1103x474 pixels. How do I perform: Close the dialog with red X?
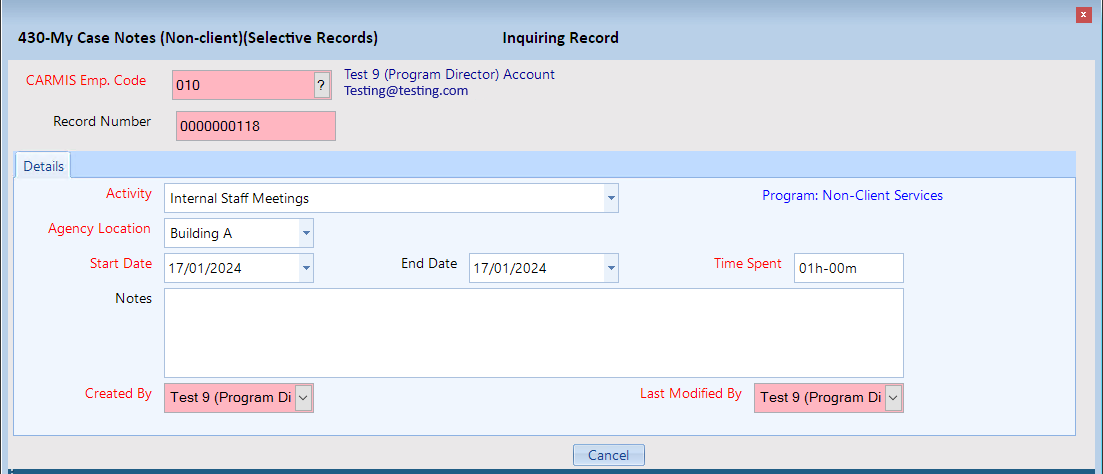click(1083, 15)
